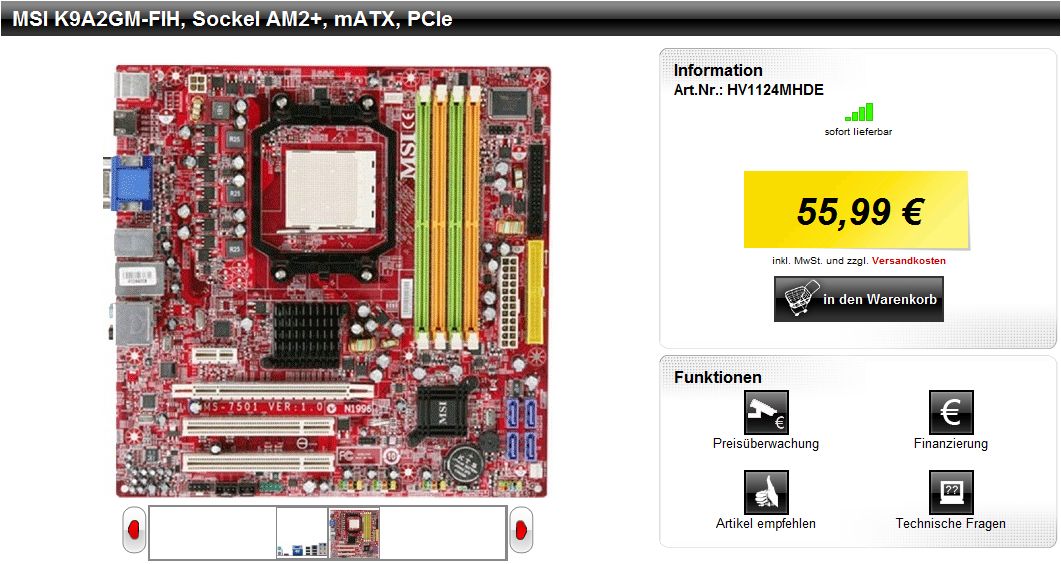Open the Versandkosten link
The height and width of the screenshot is (564, 1061).
[909, 260]
